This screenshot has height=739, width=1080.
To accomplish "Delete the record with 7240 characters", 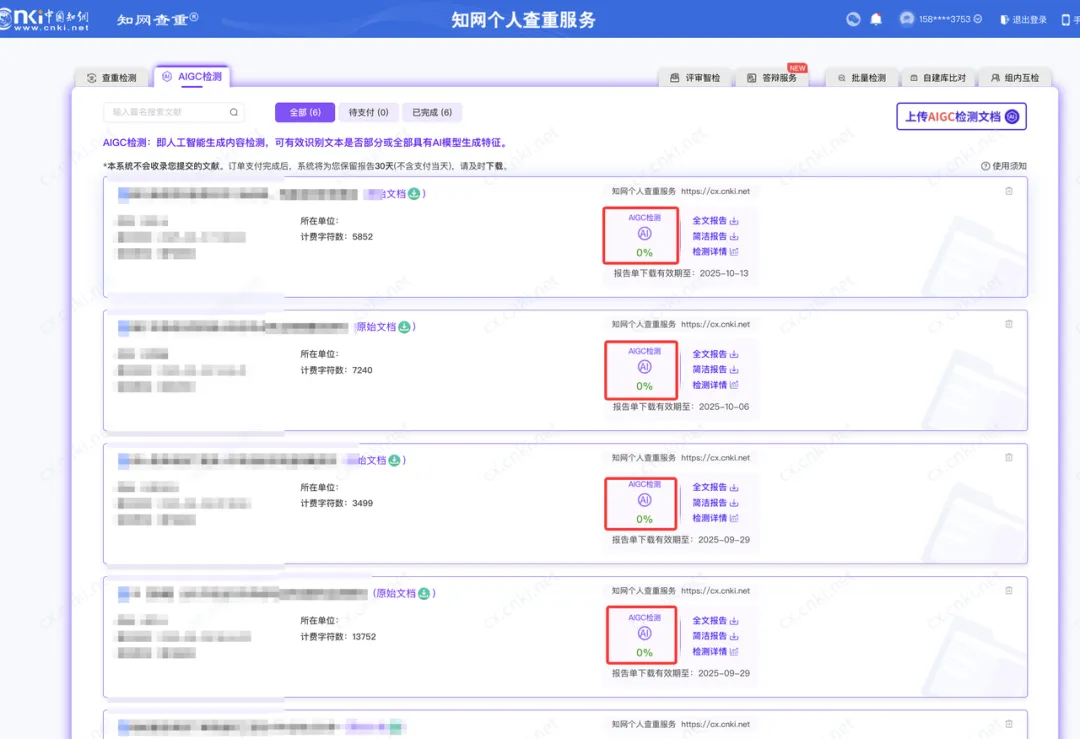I will (x=1009, y=324).
